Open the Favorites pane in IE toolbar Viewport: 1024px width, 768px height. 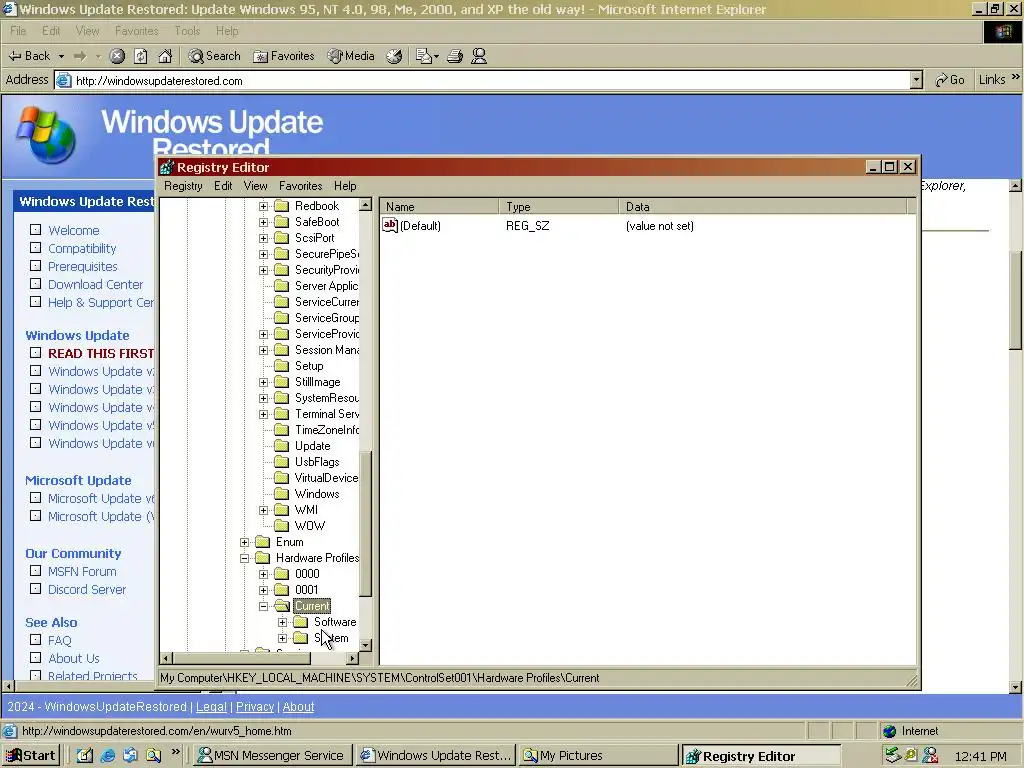coord(284,56)
